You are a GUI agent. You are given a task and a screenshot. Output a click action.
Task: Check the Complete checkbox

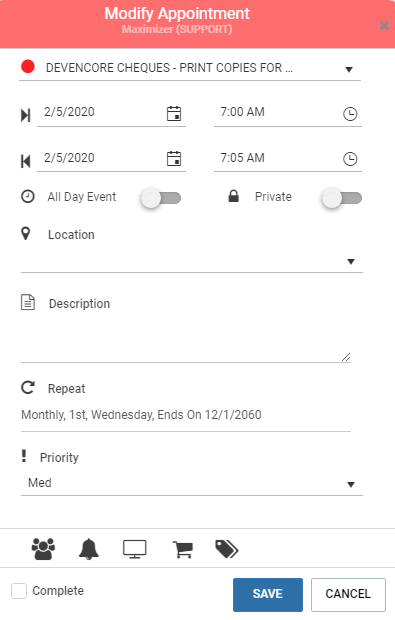tap(19, 591)
